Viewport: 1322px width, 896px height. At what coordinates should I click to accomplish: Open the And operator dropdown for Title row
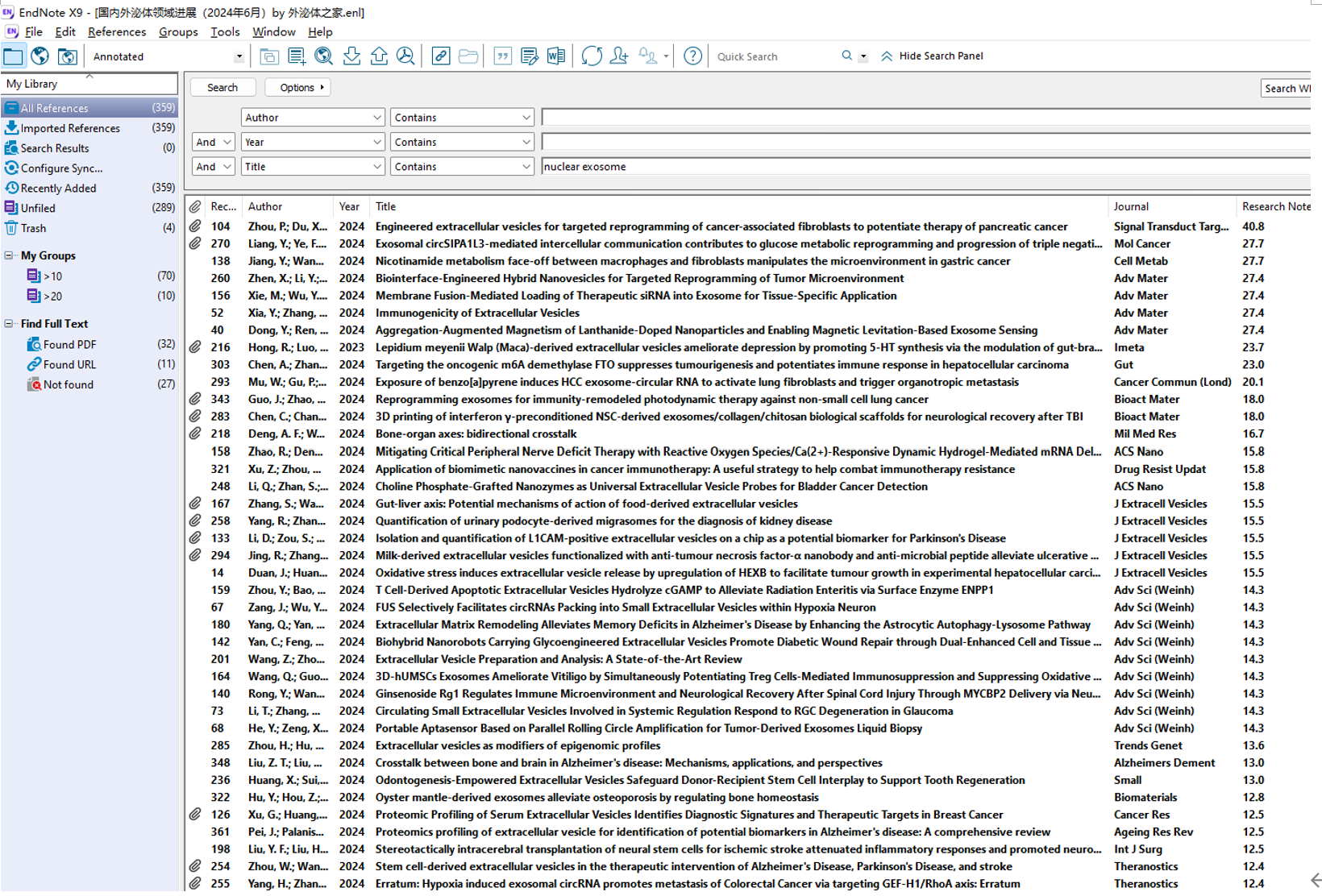coord(214,167)
